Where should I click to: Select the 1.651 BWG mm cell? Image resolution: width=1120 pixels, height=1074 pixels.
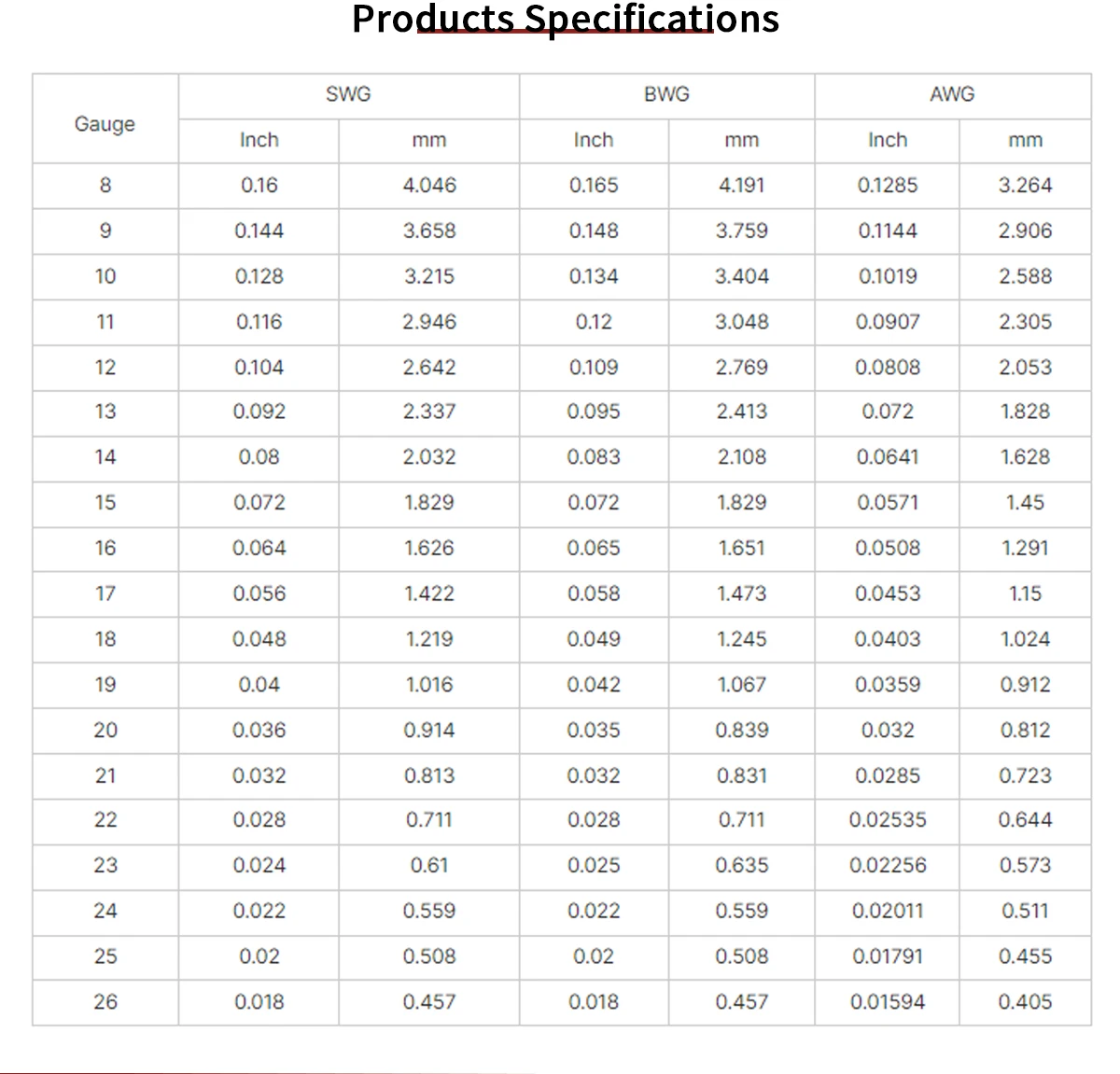coord(741,548)
